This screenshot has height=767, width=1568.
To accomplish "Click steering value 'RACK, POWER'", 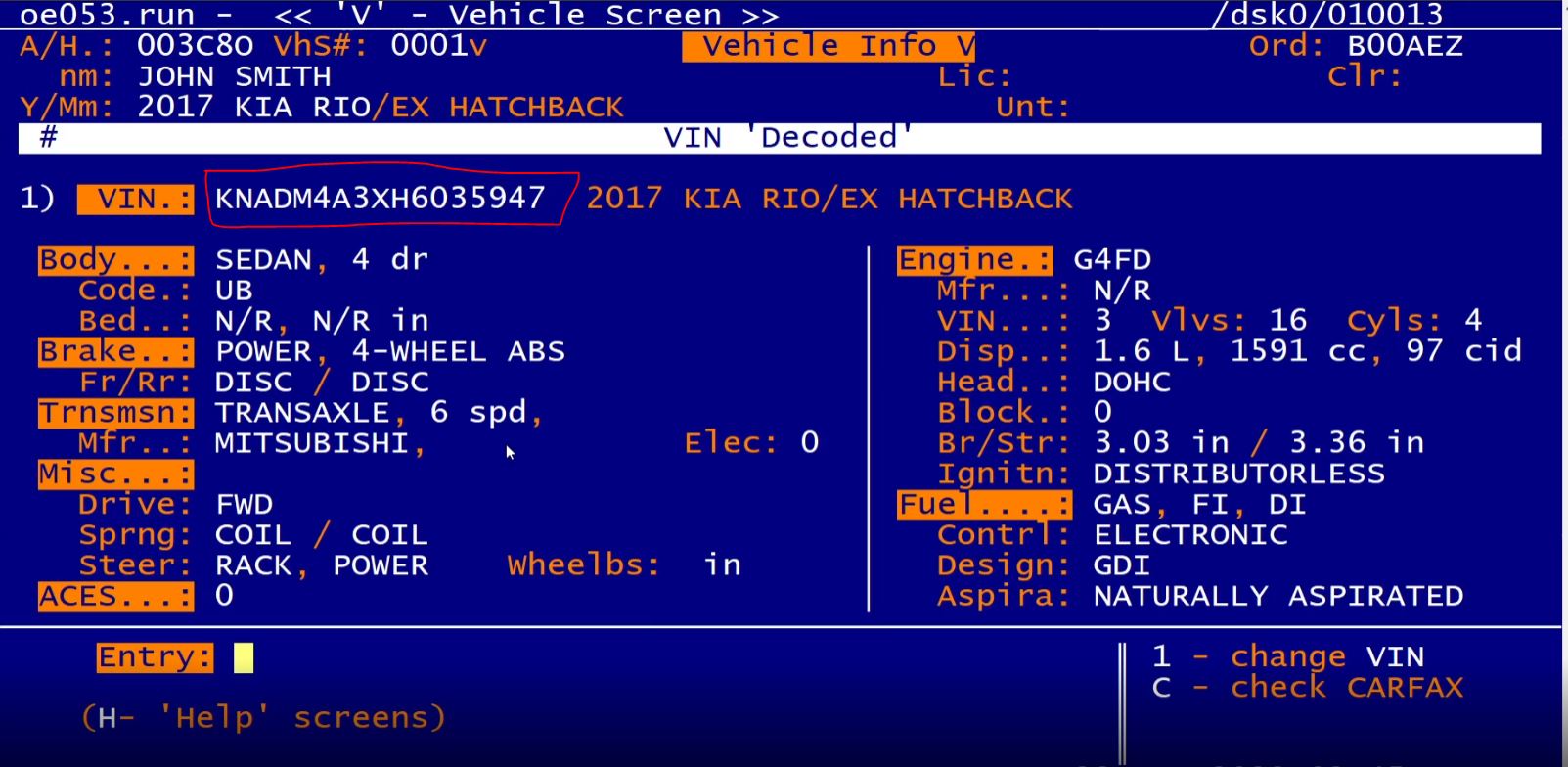I will [x=322, y=565].
